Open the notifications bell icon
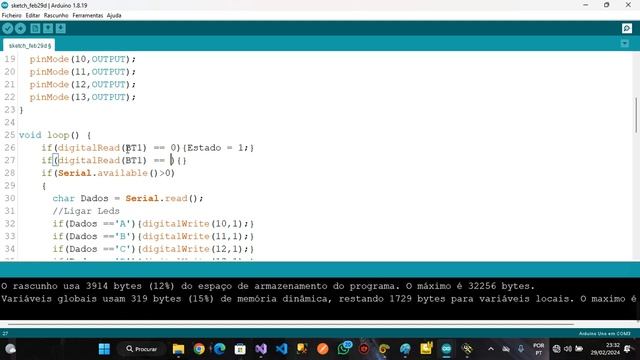Screen dimensions: 640x360 [x=627, y=349]
